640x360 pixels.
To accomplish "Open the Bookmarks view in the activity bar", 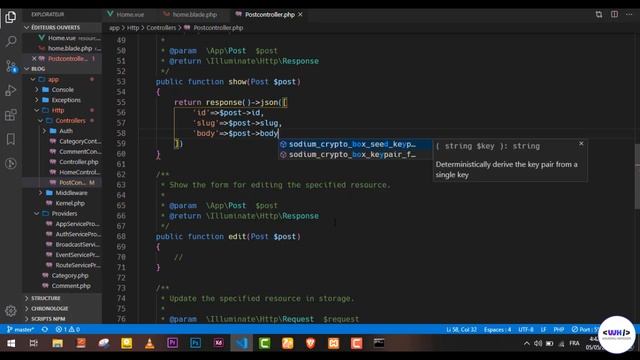I will (x=11, y=139).
